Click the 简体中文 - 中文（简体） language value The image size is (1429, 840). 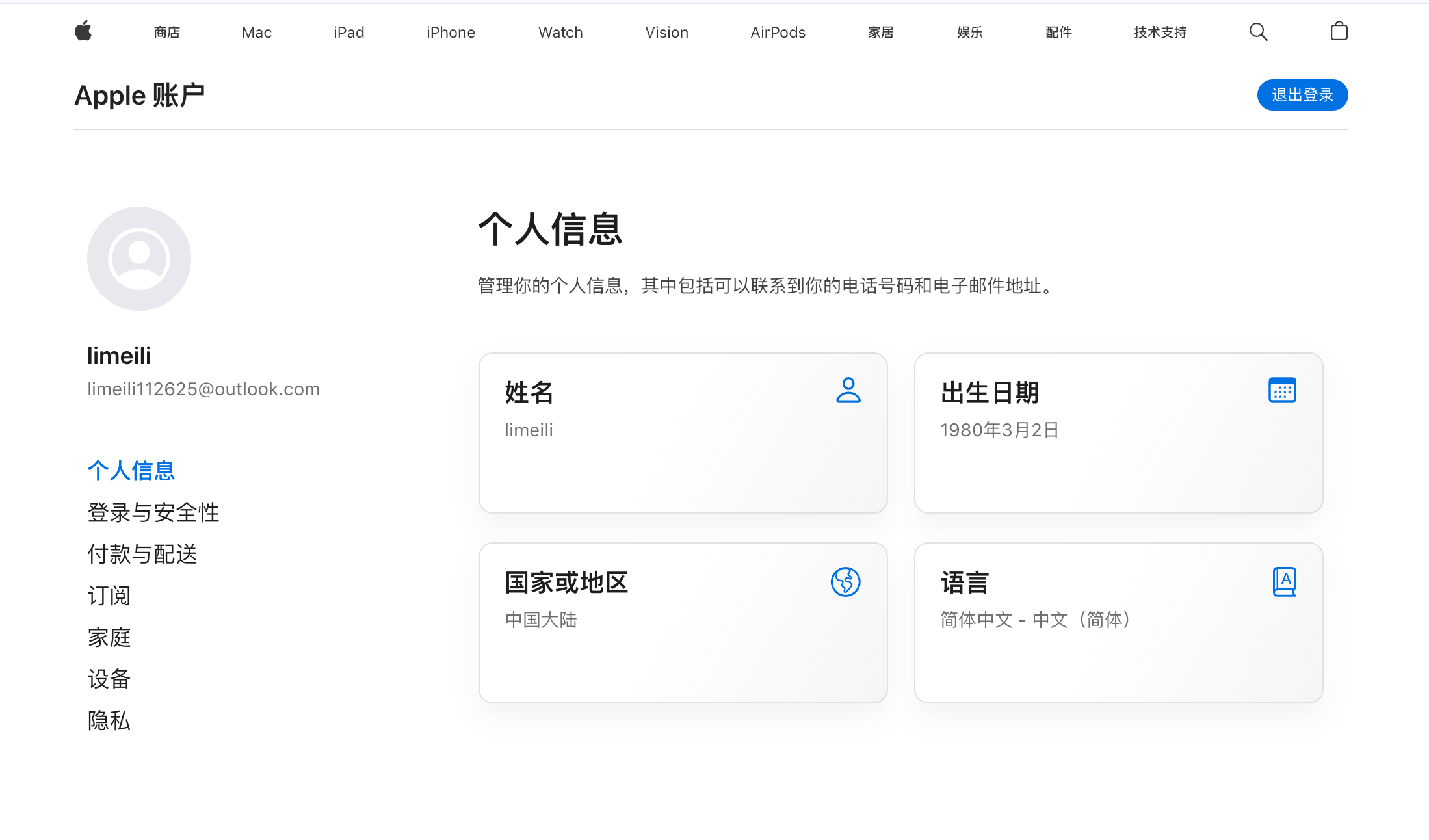[x=1036, y=620]
